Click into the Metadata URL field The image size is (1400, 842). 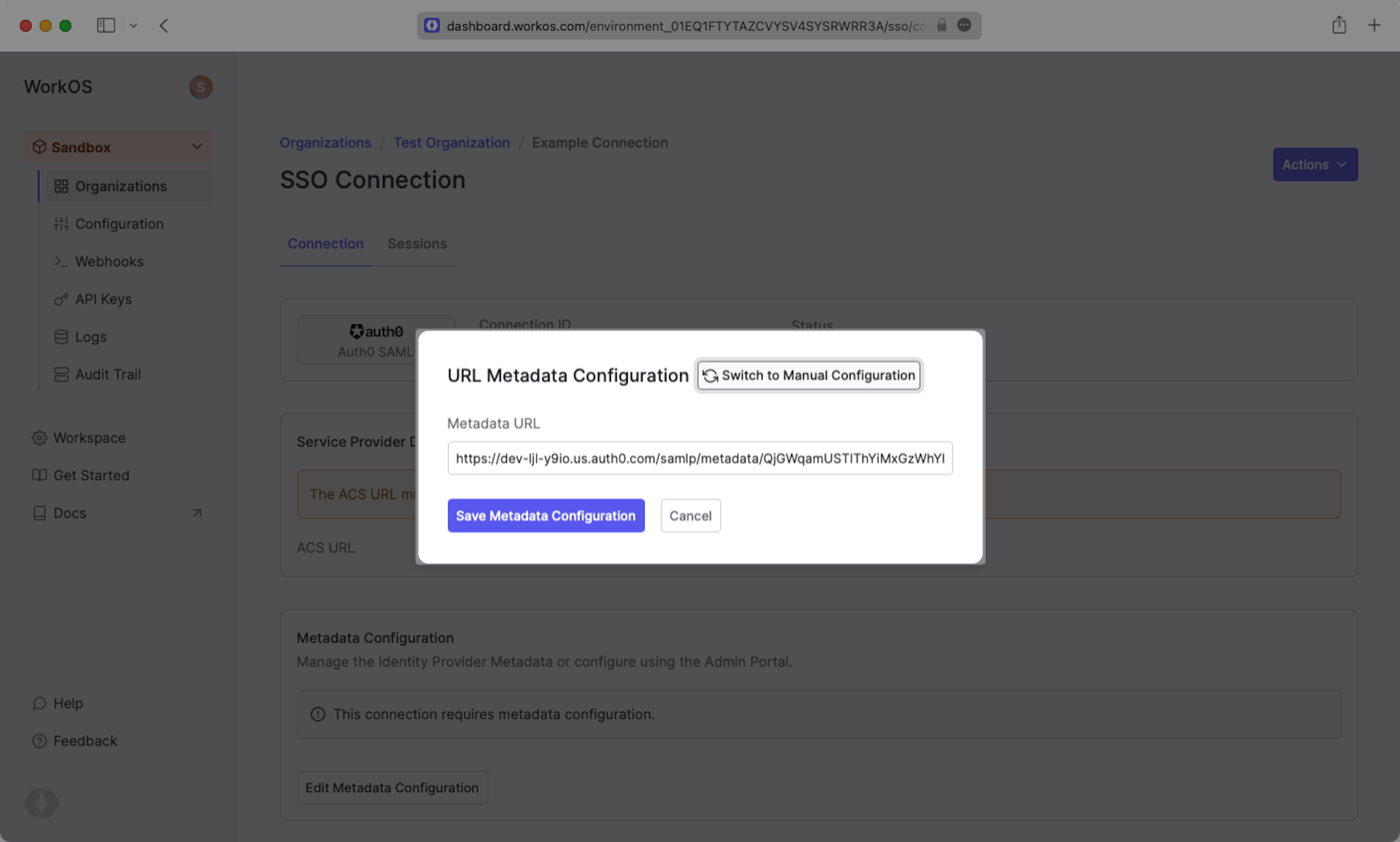point(699,459)
